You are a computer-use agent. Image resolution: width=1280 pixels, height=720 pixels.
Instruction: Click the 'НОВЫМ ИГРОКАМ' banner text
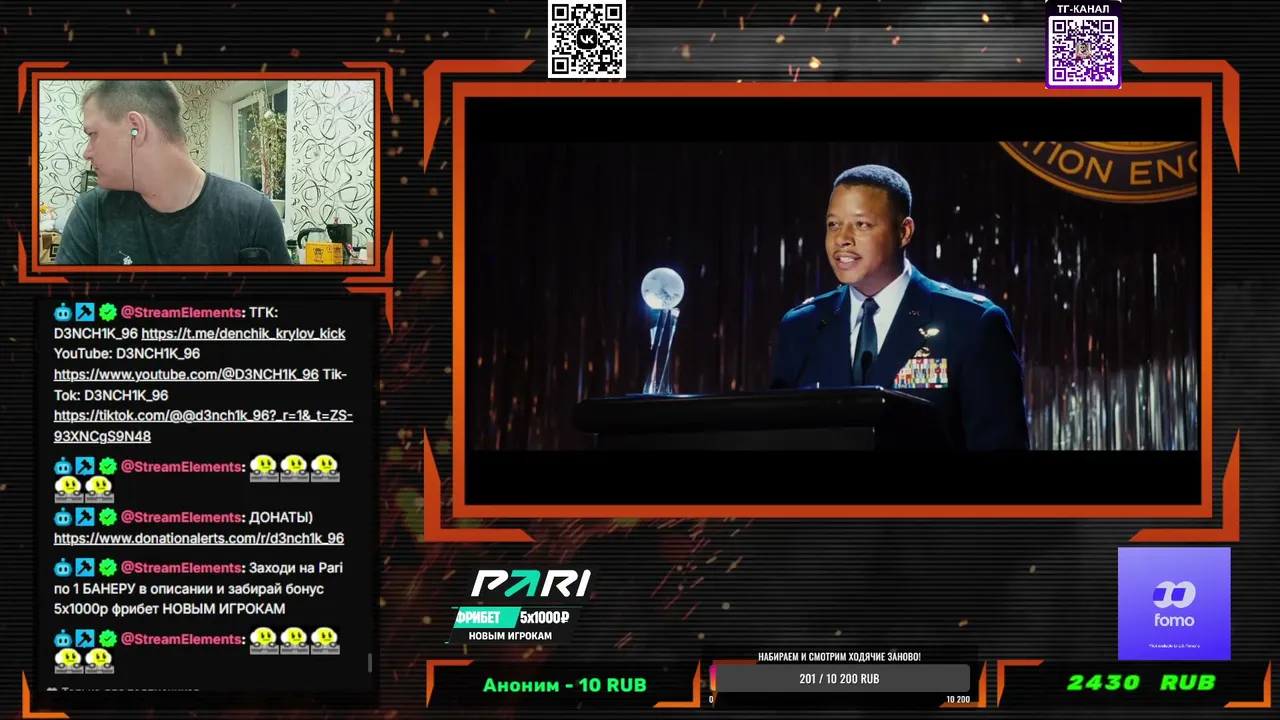click(x=510, y=636)
